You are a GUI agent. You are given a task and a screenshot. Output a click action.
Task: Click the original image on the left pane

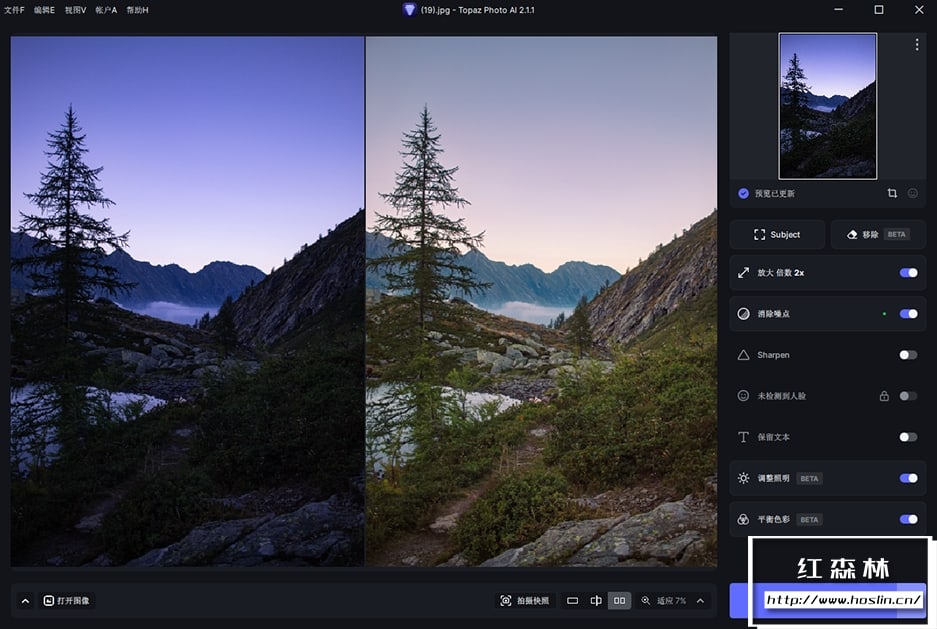pos(188,301)
